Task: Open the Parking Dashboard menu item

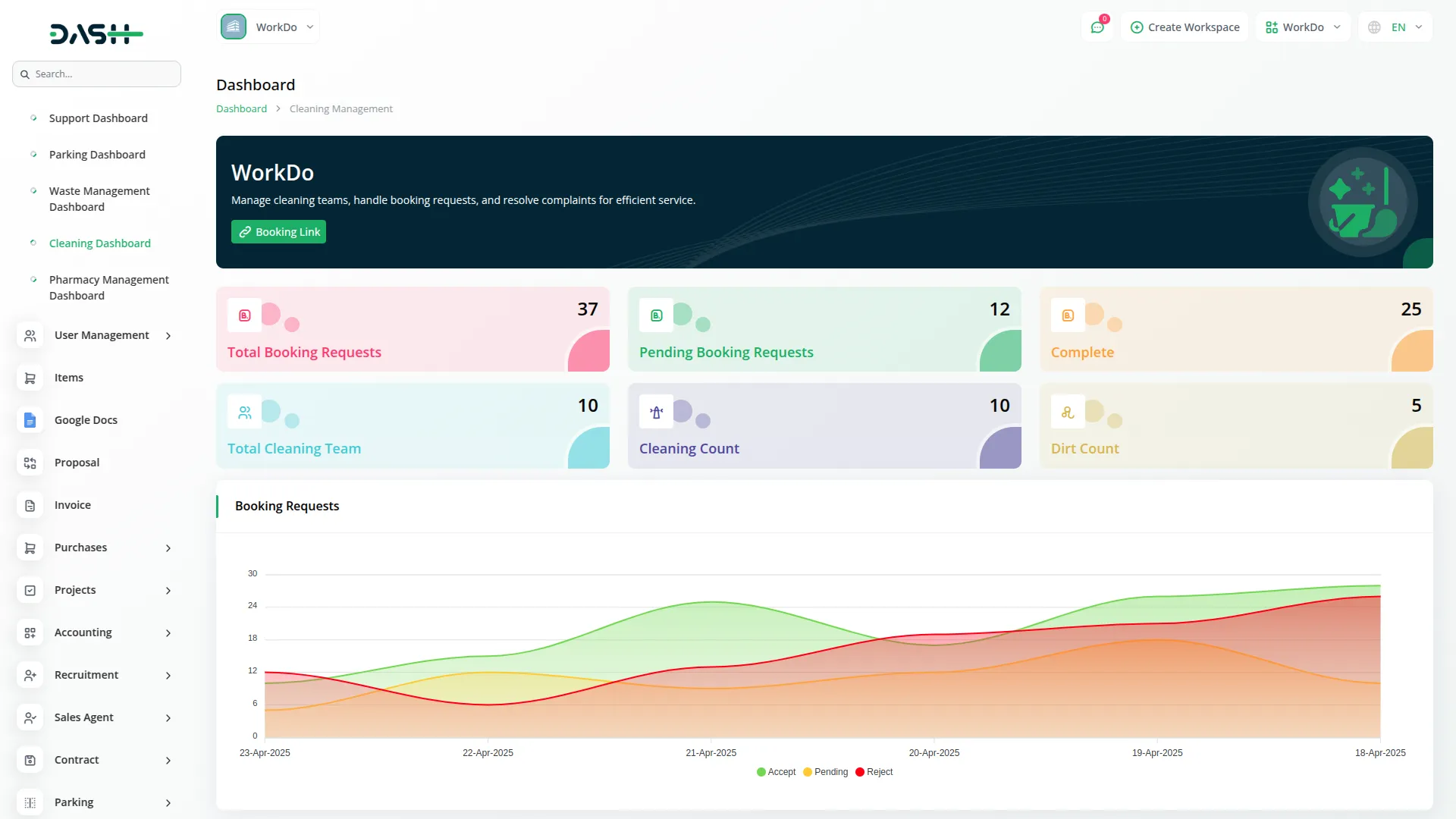Action: (x=97, y=155)
